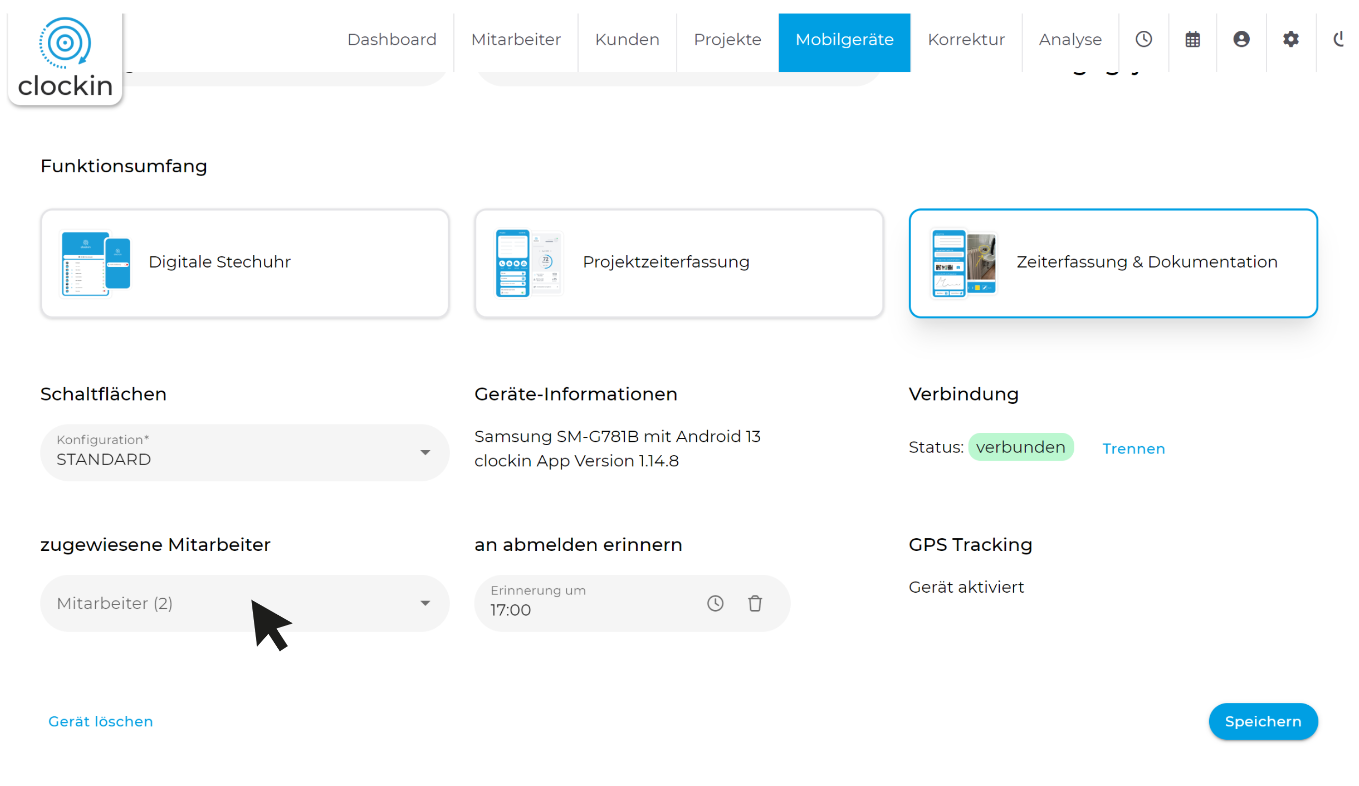The width and height of the screenshot is (1359, 786).
Task: Click the Gerät aktiviert text
Action: pyautogui.click(x=967, y=587)
